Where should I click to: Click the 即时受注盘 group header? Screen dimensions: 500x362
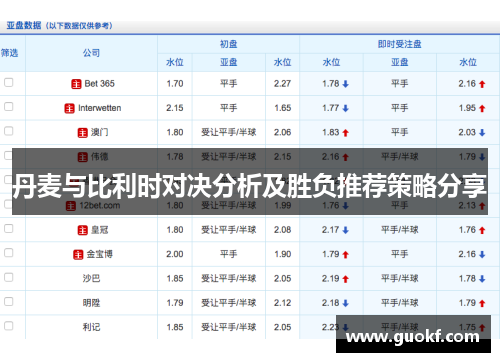tap(400, 44)
